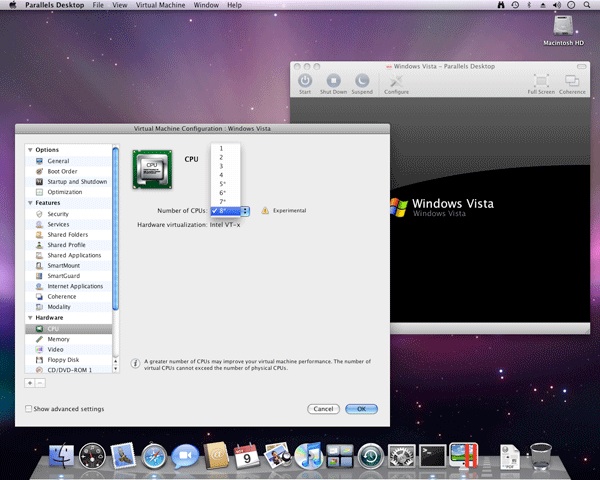
Task: Choose 6* CPUs from the list
Action: [x=225, y=193]
